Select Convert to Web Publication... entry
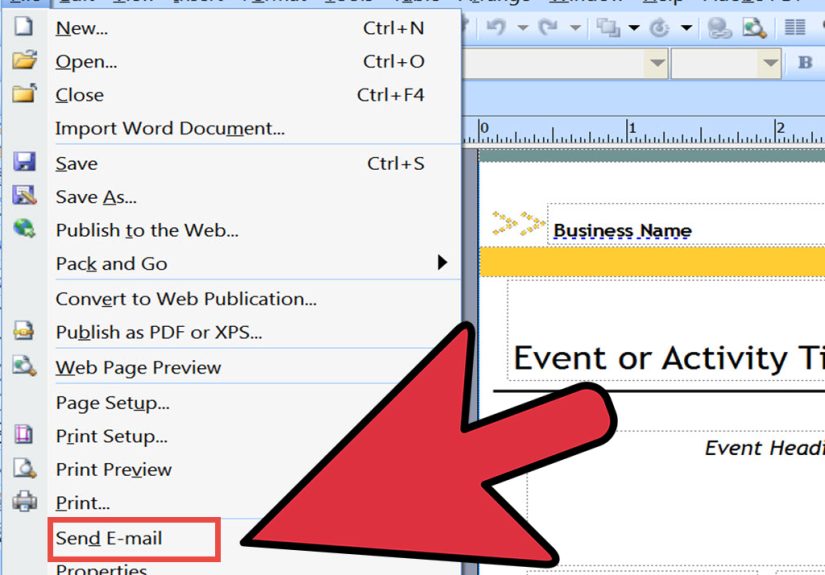The width and height of the screenshot is (825, 575). click(186, 299)
